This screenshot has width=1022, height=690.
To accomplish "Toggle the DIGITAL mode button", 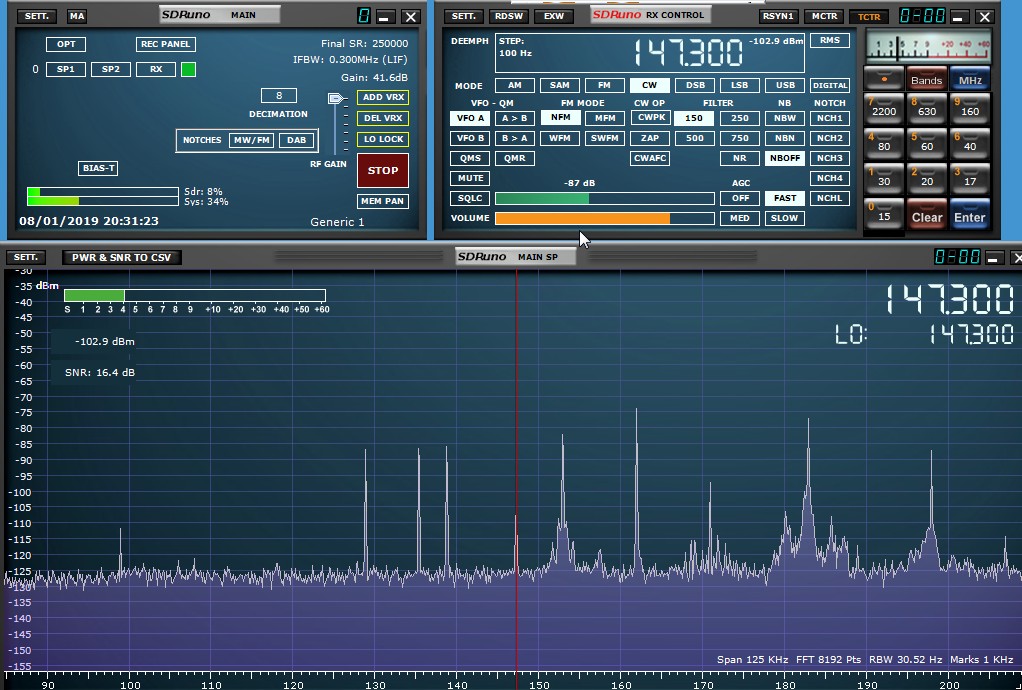I will (x=830, y=85).
